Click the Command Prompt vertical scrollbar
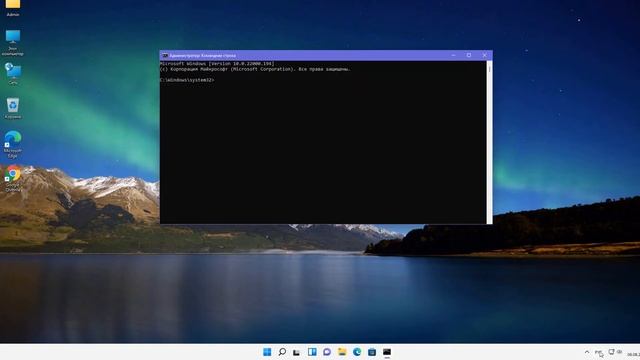640x360 pixels. [489, 142]
